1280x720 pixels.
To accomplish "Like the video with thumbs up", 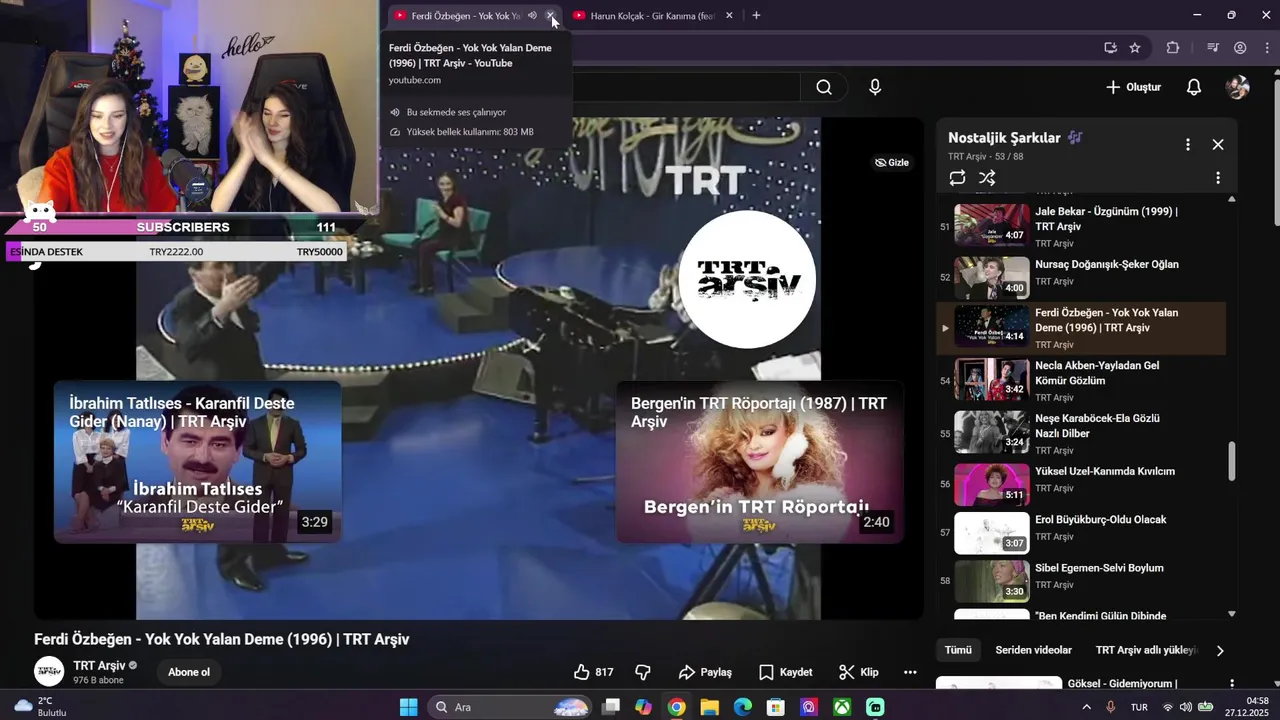I will point(594,672).
